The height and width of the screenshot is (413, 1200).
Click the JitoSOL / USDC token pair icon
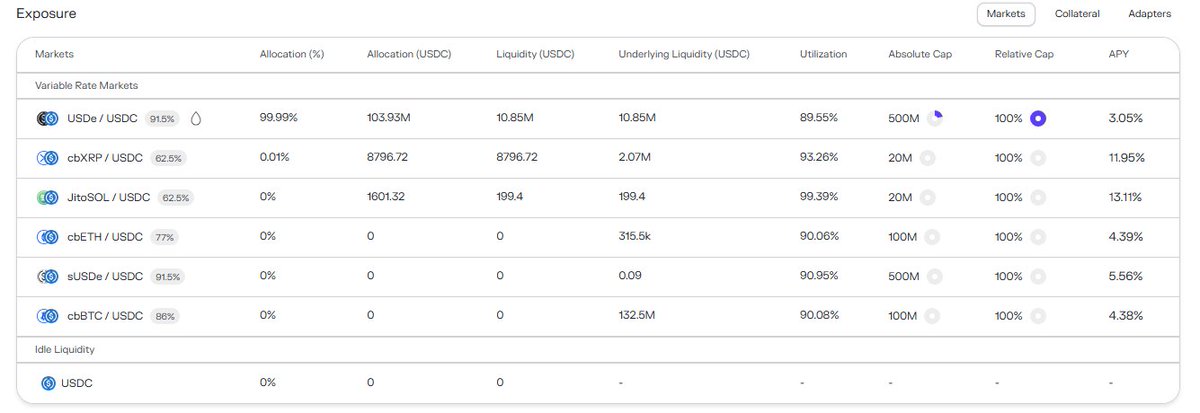pyautogui.click(x=48, y=198)
